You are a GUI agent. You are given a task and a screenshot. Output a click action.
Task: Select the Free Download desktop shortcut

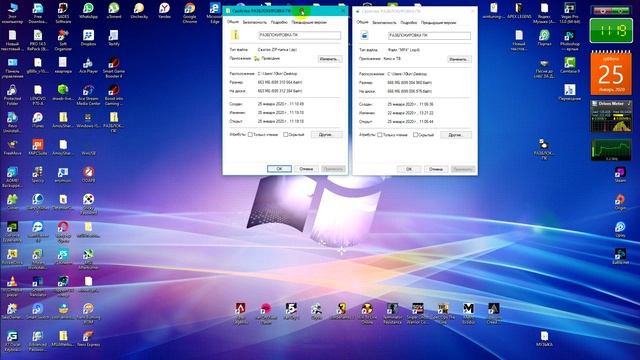tap(38, 12)
